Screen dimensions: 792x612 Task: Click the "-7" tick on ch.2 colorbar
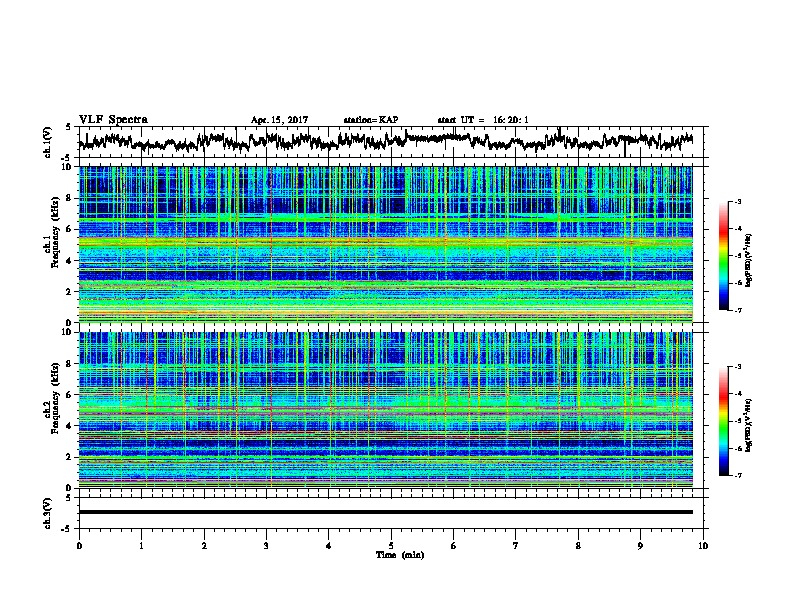737,475
